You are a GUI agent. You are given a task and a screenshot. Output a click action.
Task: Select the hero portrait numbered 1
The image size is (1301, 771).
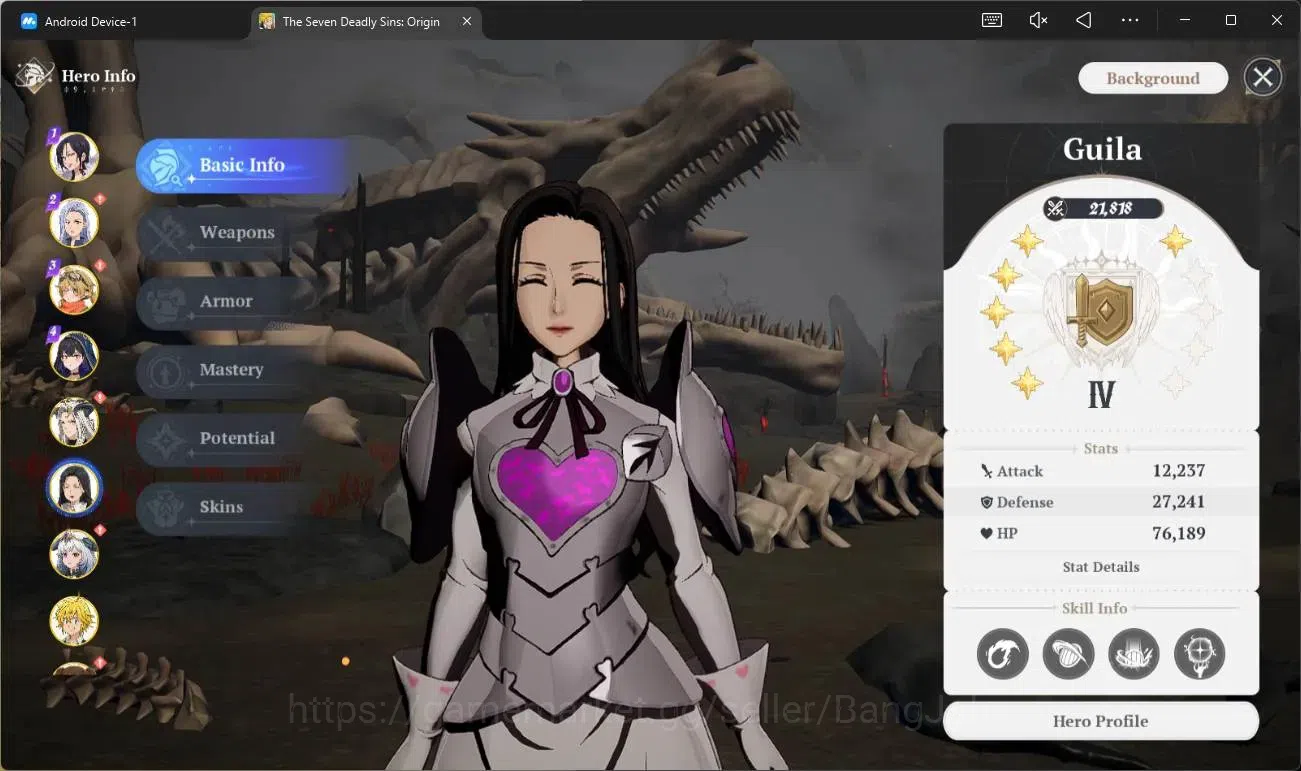pos(74,157)
